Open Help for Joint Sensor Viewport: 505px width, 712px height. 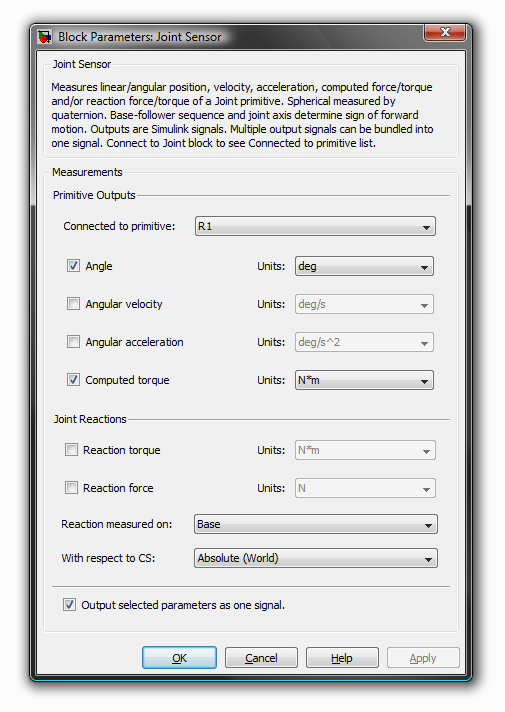point(342,658)
